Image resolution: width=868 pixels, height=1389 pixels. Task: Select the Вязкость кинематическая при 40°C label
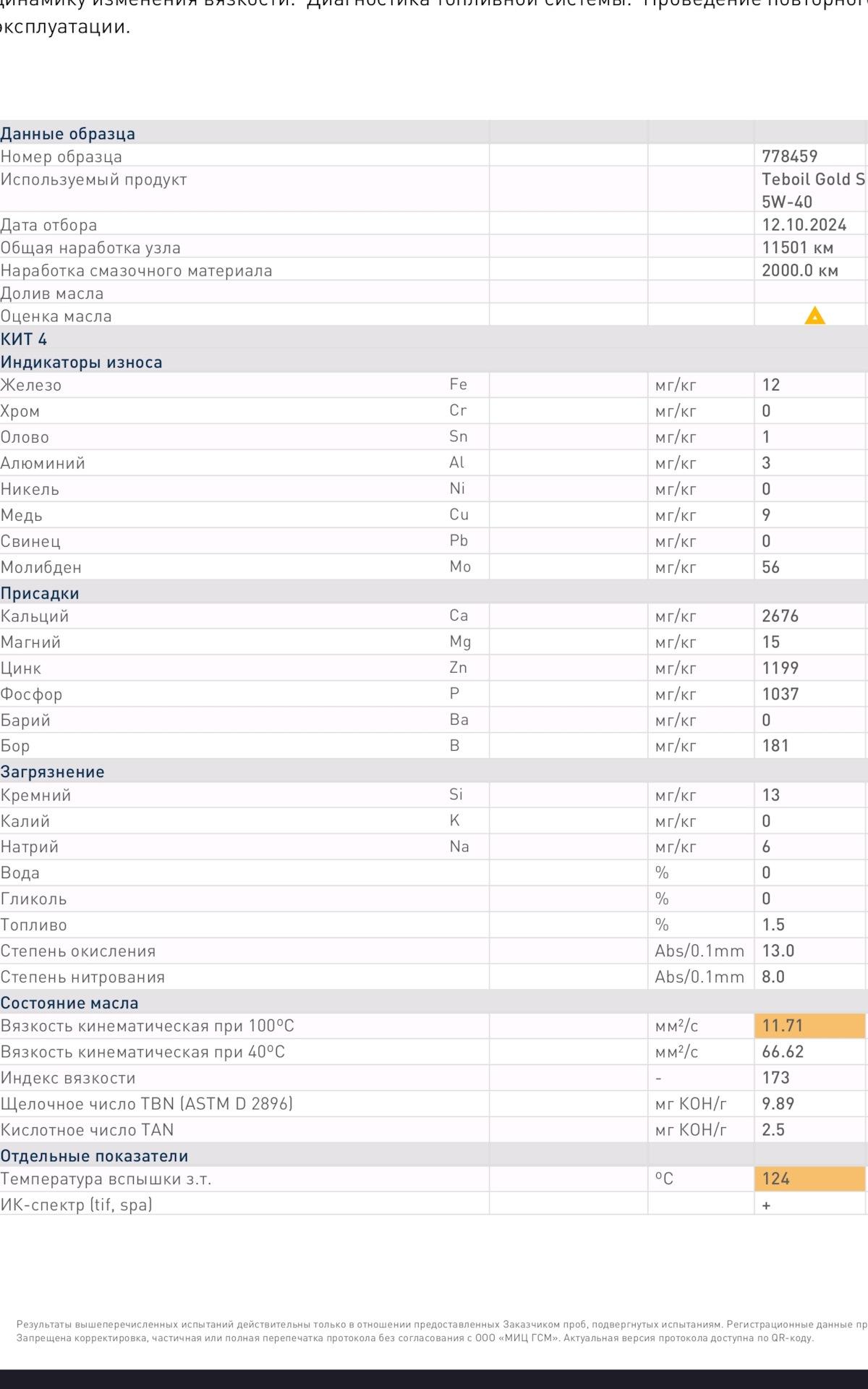click(142, 1052)
